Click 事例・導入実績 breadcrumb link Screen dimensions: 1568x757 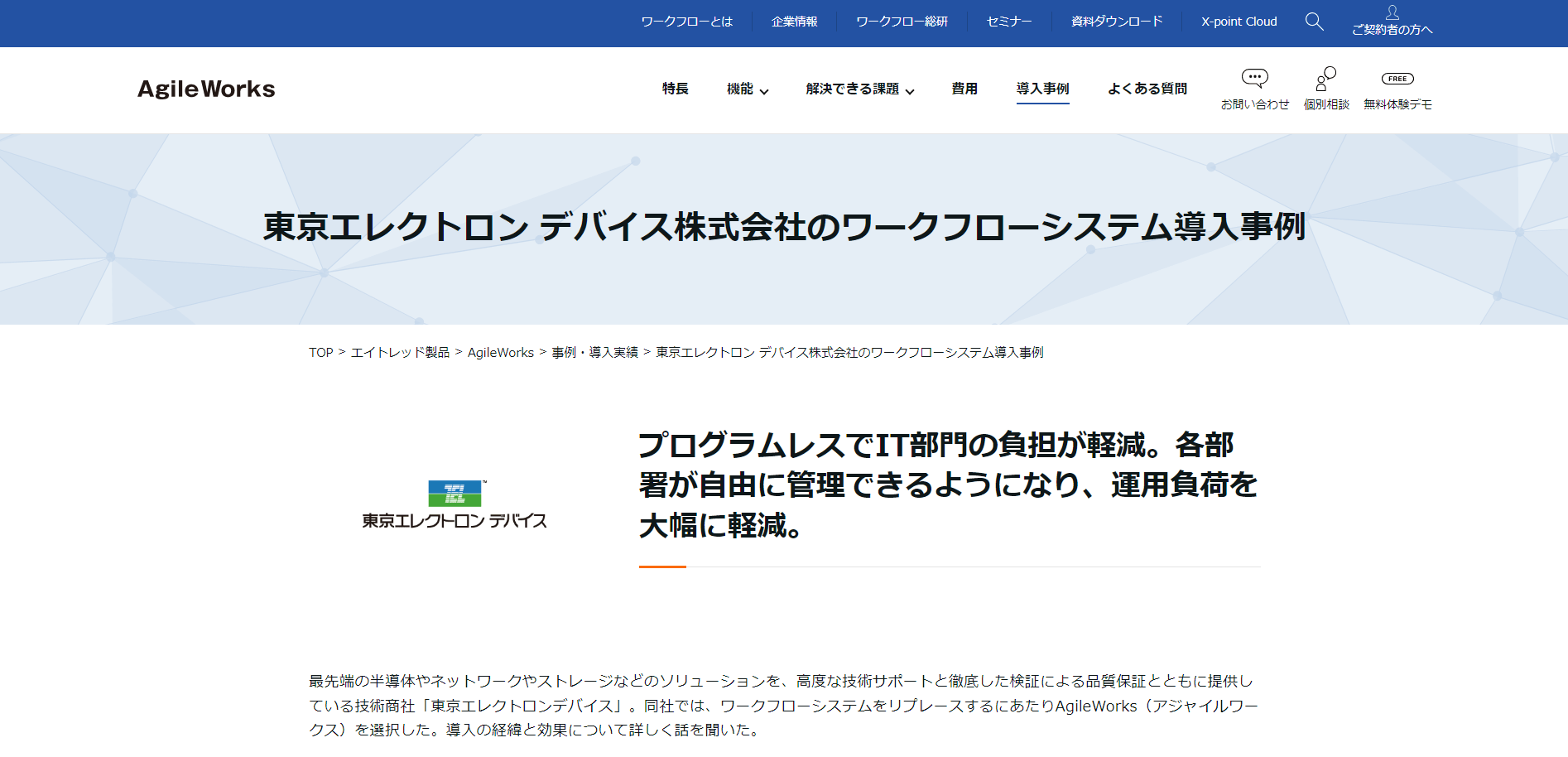pos(594,353)
